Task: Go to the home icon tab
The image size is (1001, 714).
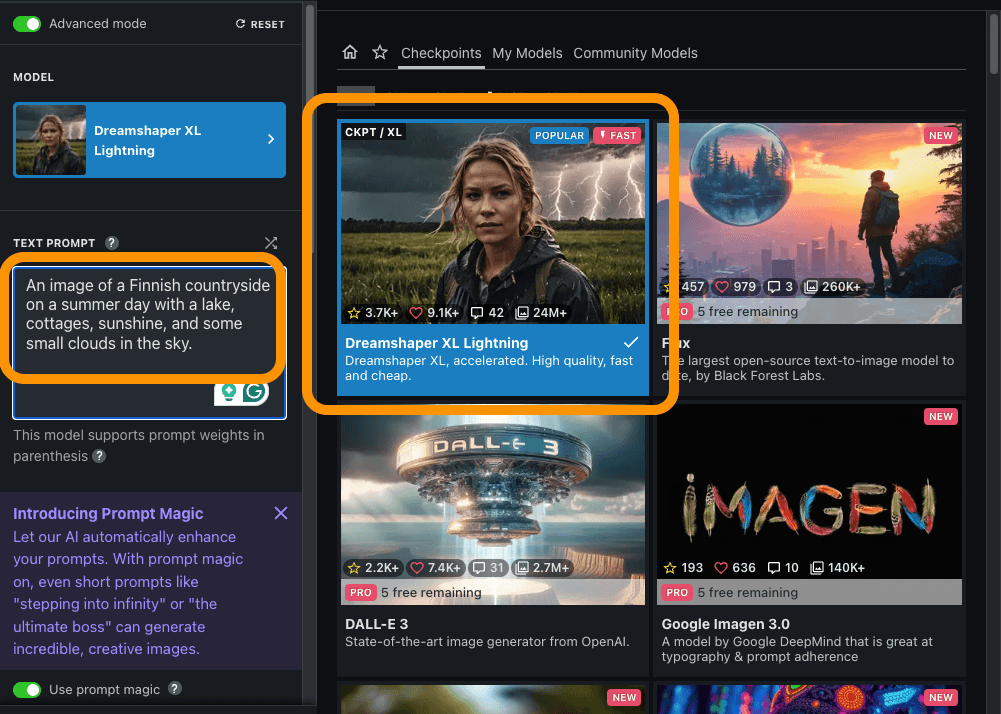Action: coord(350,52)
